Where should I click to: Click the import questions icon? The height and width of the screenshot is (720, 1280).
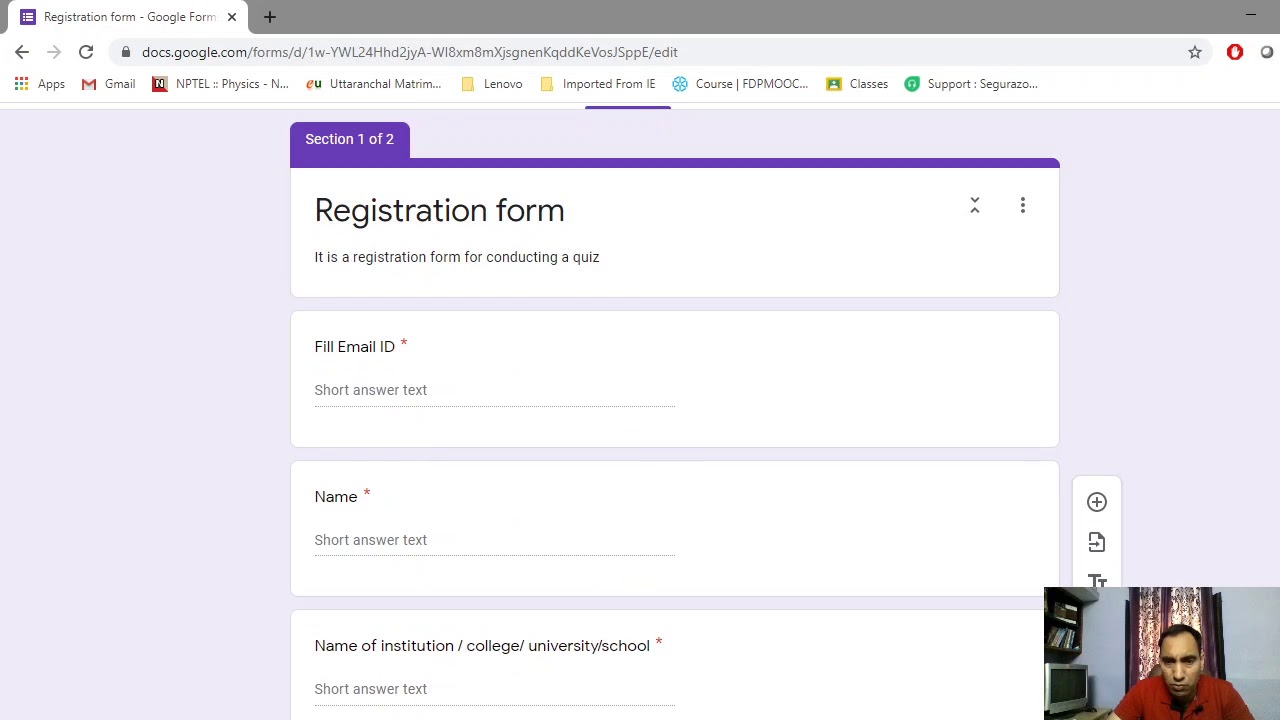pyautogui.click(x=1097, y=542)
